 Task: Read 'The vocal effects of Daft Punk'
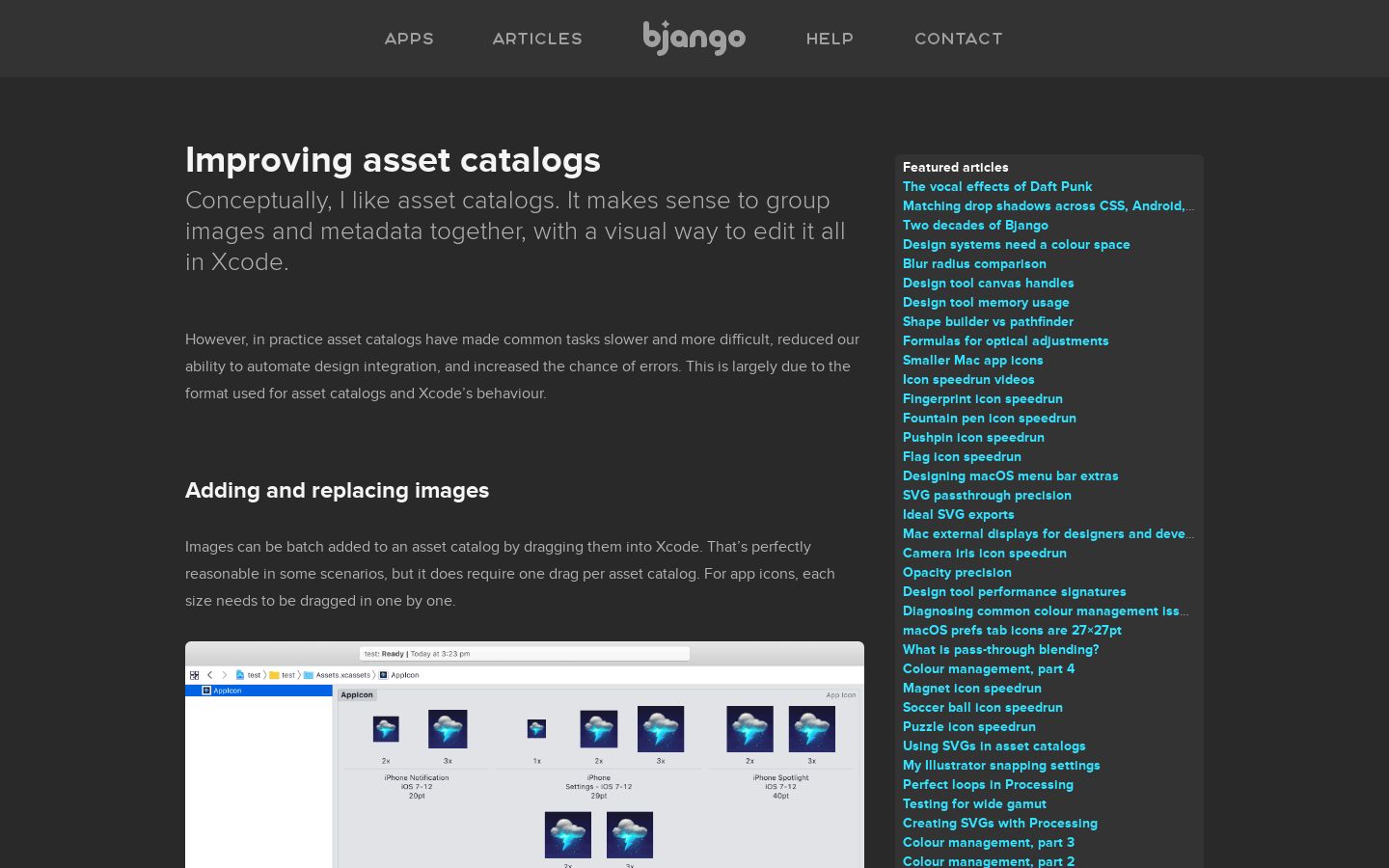coord(997,186)
